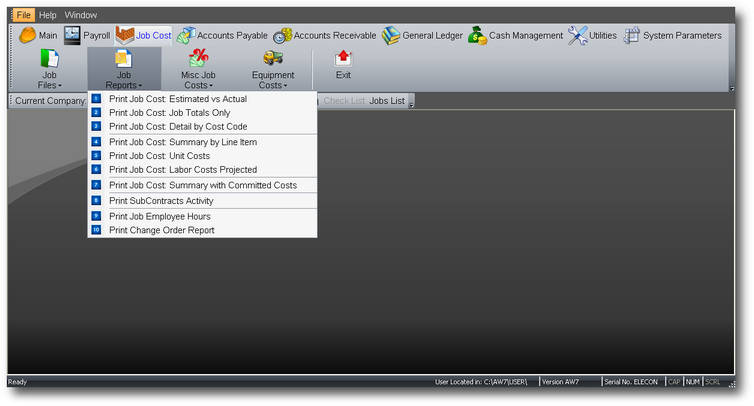Select Print Job Cost: Job Totals Only
The height and width of the screenshot is (406, 754).
coord(202,113)
